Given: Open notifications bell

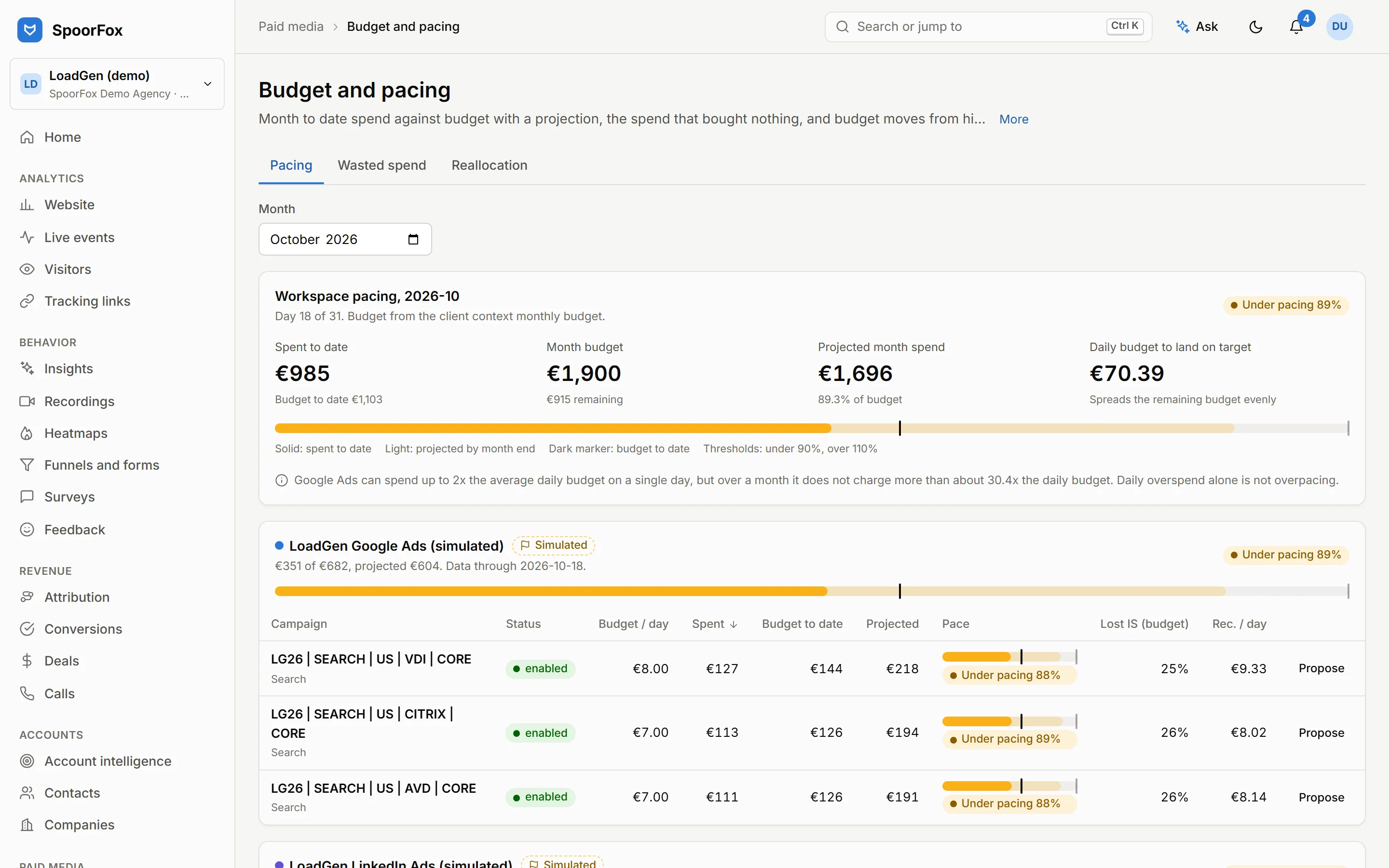Looking at the screenshot, I should (x=1296, y=27).
